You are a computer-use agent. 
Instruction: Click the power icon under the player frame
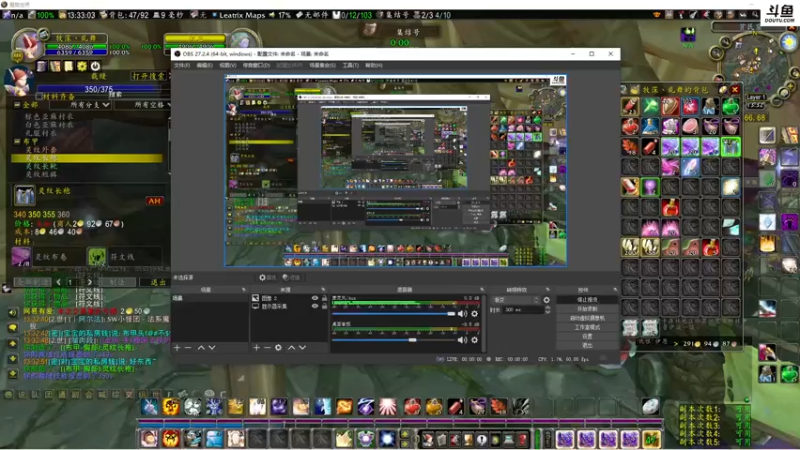[x=95, y=66]
